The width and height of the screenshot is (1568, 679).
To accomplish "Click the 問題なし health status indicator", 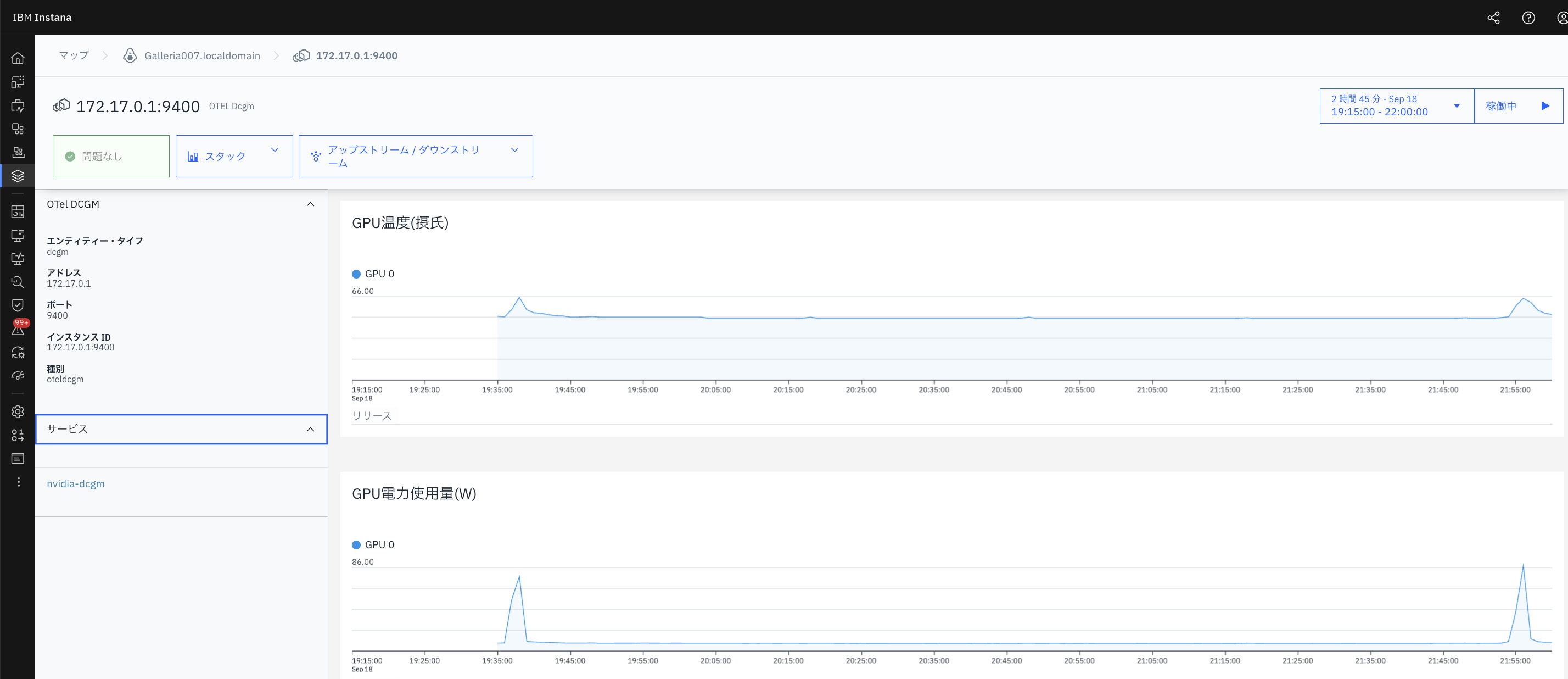I will click(x=111, y=156).
